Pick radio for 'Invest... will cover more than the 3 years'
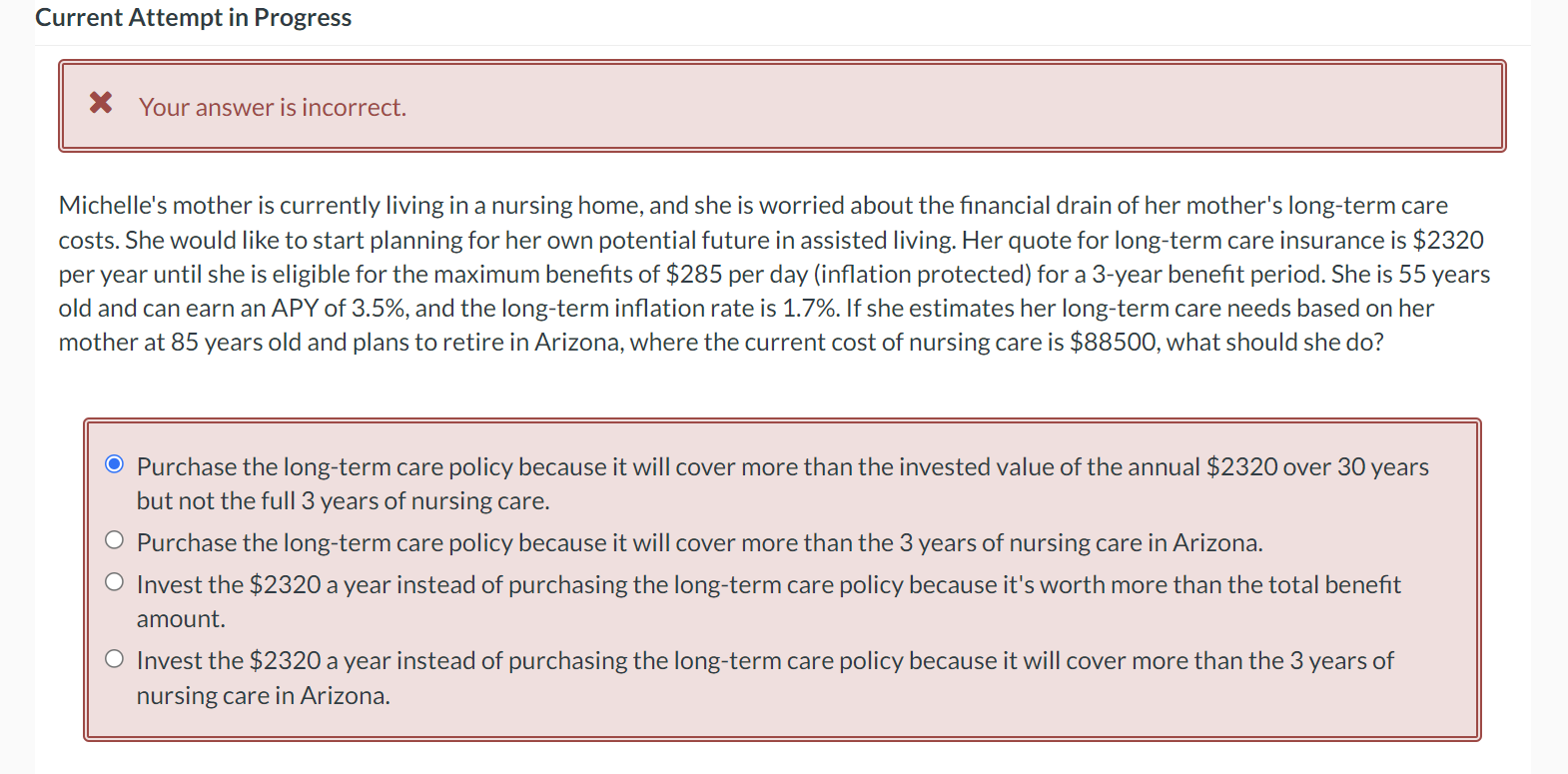1568x774 pixels. tap(115, 658)
